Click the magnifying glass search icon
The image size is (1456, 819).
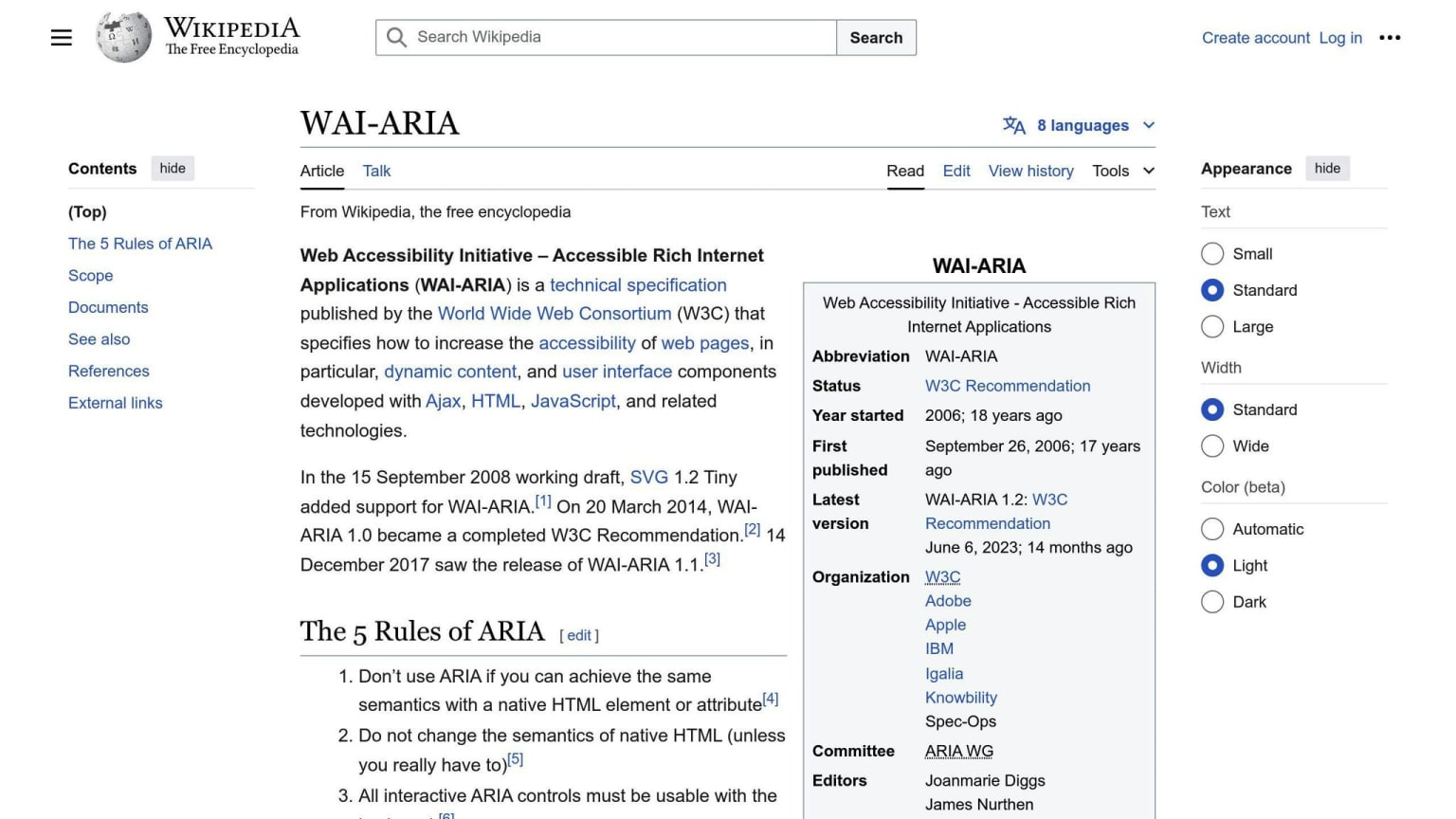pyautogui.click(x=397, y=37)
